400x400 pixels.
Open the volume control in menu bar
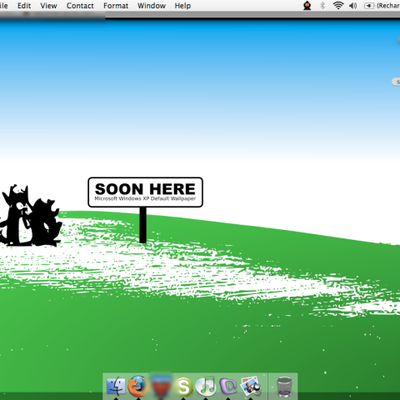click(x=353, y=6)
